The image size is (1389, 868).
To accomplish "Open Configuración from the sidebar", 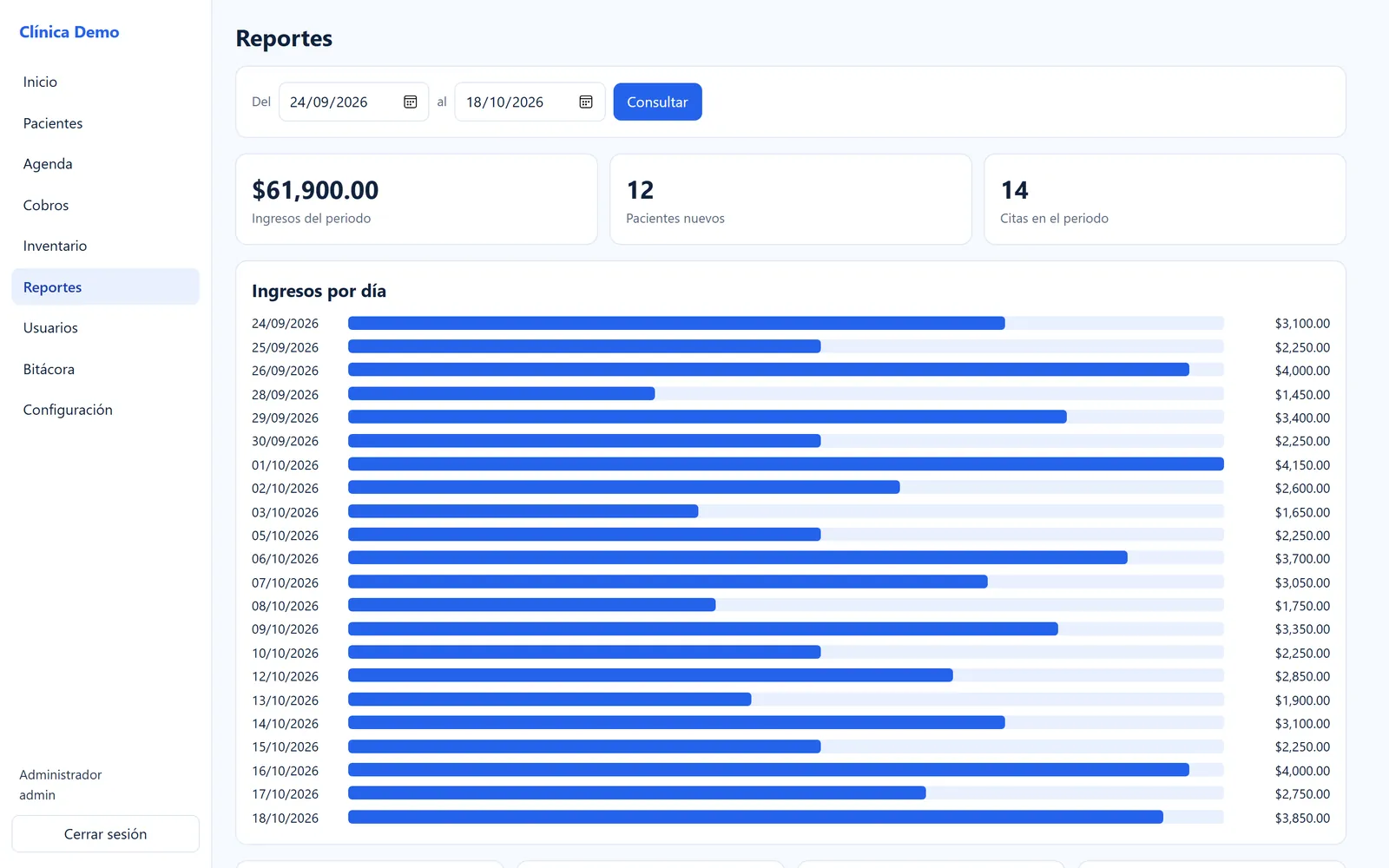I will 105,410.
